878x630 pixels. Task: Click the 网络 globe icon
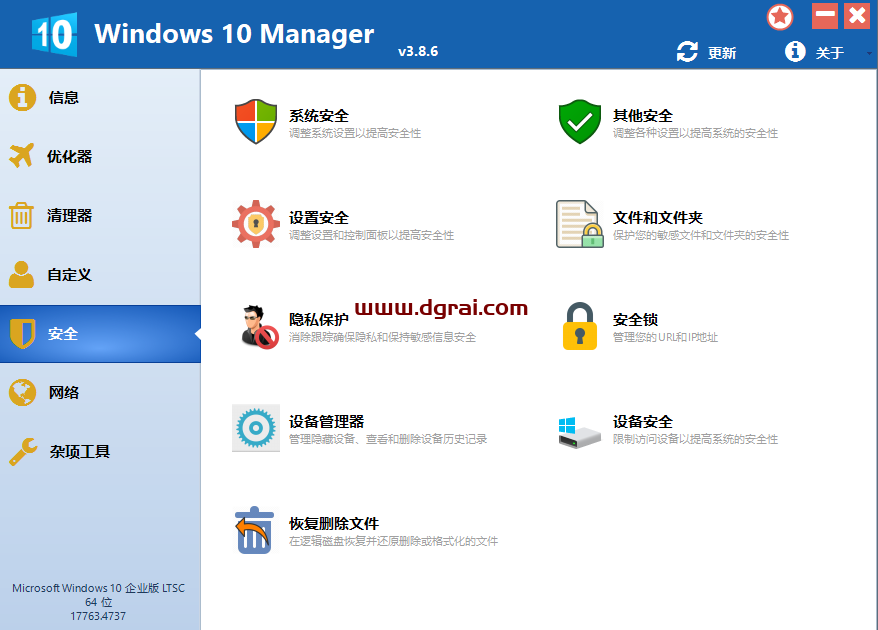coord(22,393)
